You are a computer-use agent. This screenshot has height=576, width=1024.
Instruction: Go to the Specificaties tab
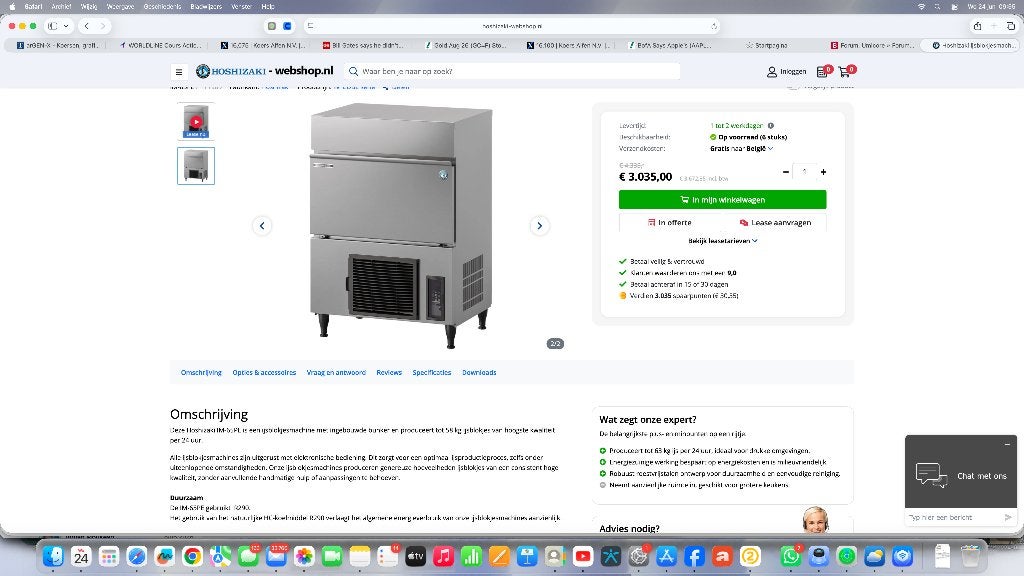coord(432,373)
